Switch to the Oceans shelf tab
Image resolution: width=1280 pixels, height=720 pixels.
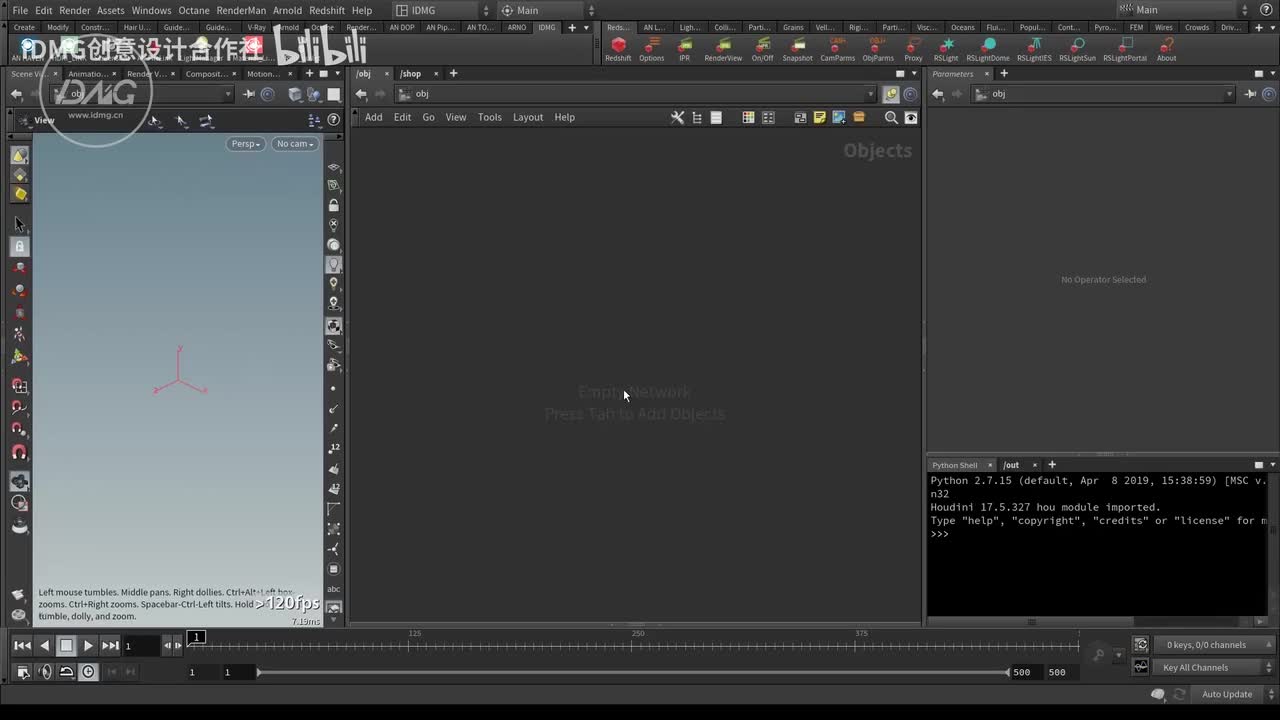pos(962,27)
